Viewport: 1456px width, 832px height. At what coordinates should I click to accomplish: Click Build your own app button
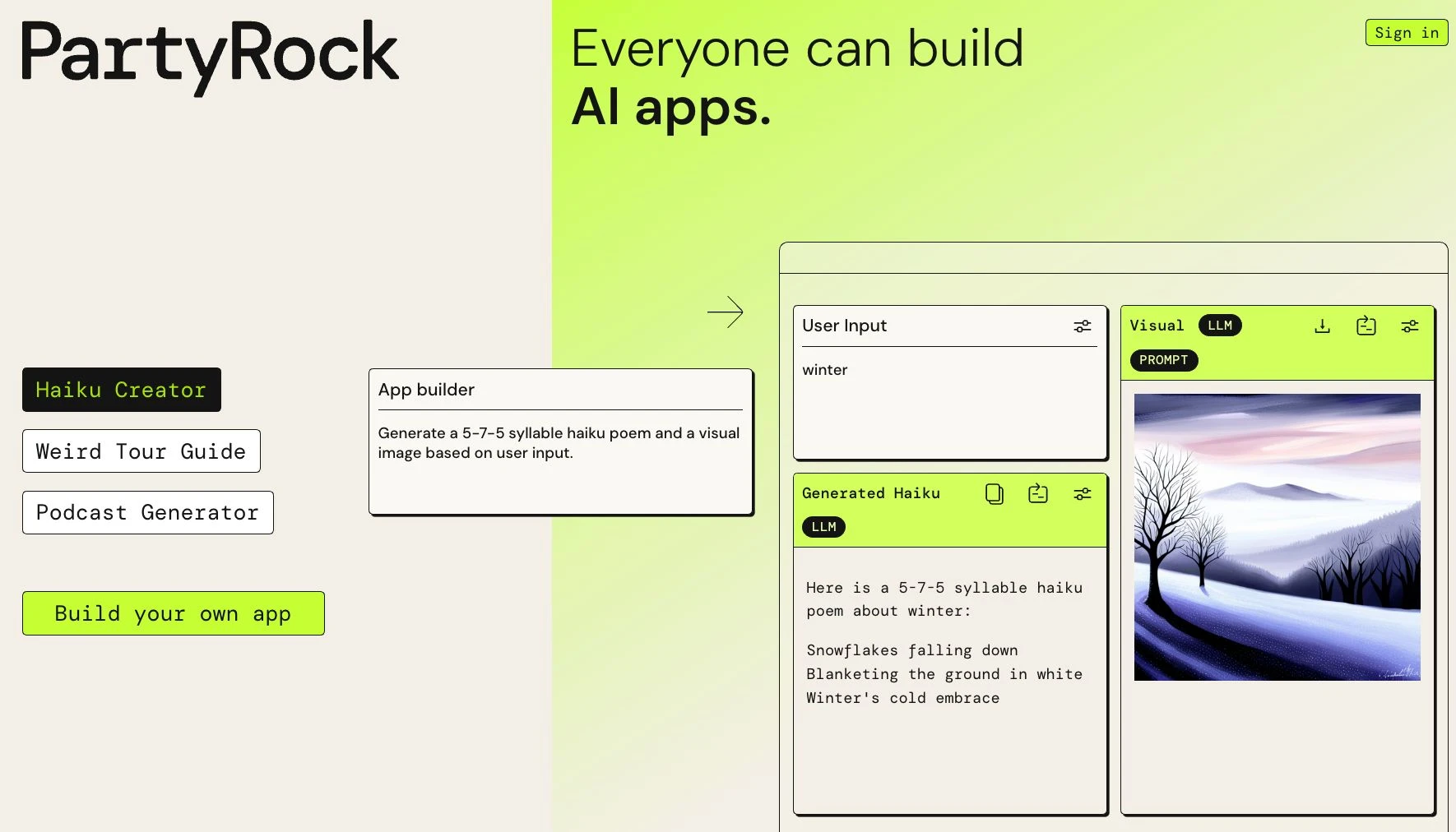click(x=174, y=613)
